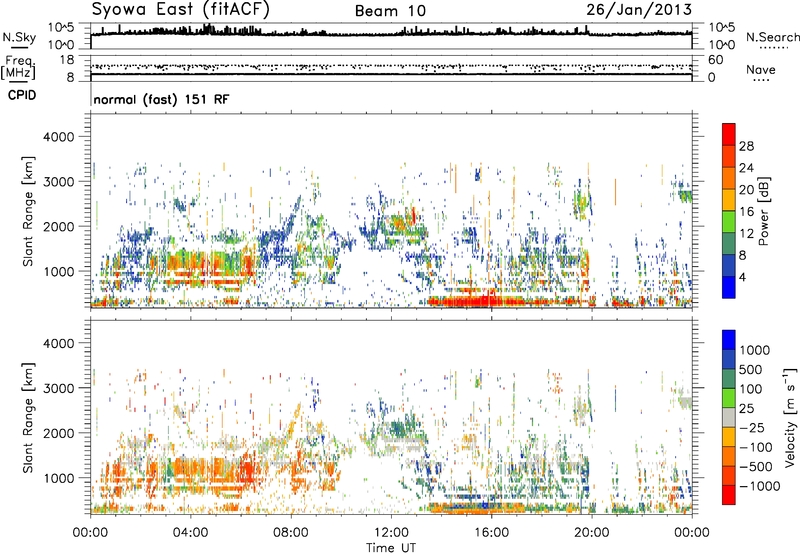800x554 pixels.
Task: Select the 'Freq. [MHz]' label
Action: coord(18,67)
